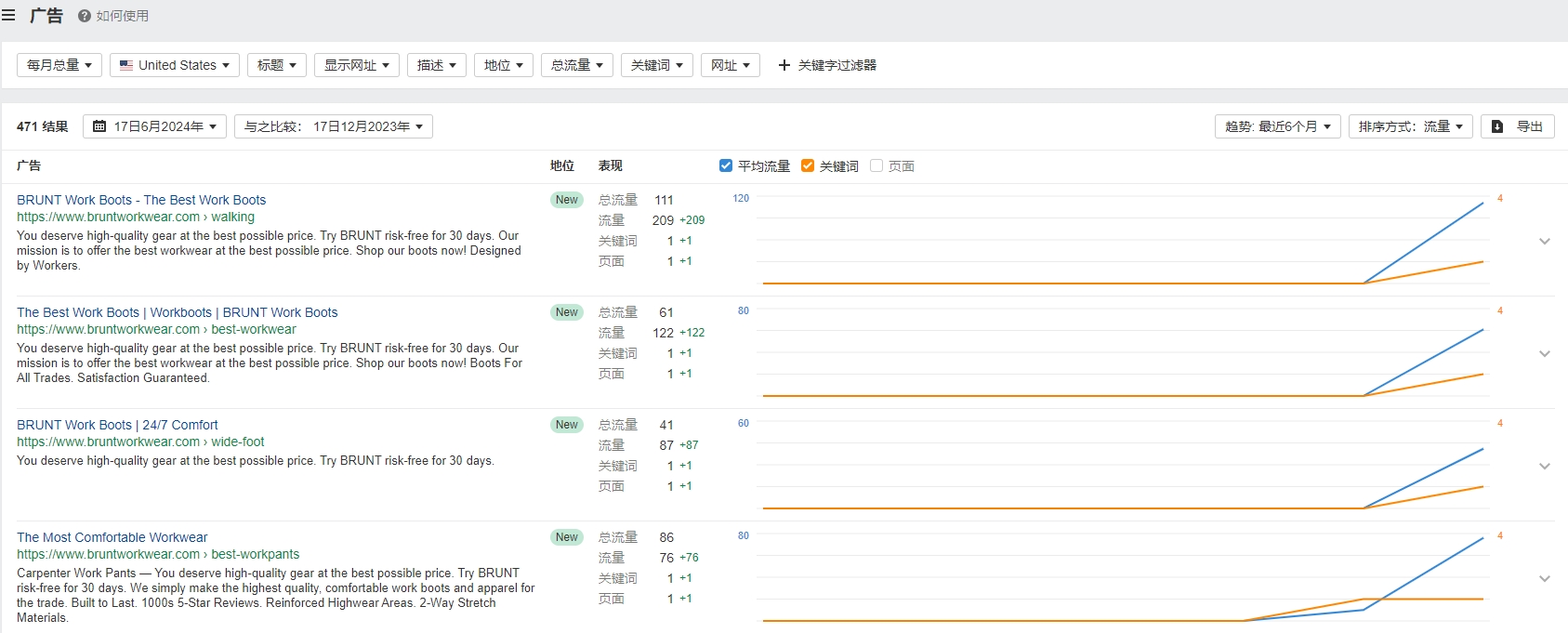This screenshot has width=1568, height=633.
Task: Open the date 17日6月2024年 picker
Action: 154,126
